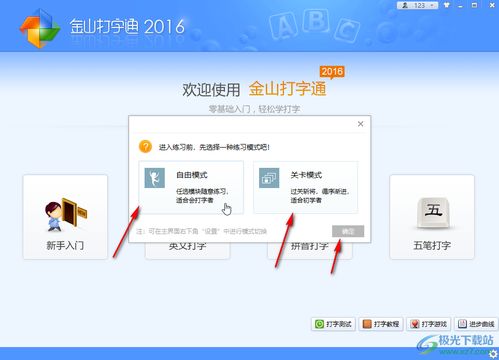Click the orange 打字教程 book icon

(367, 324)
